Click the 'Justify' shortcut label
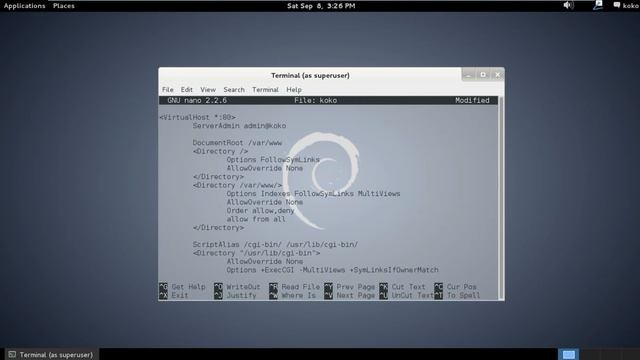 coord(241,296)
